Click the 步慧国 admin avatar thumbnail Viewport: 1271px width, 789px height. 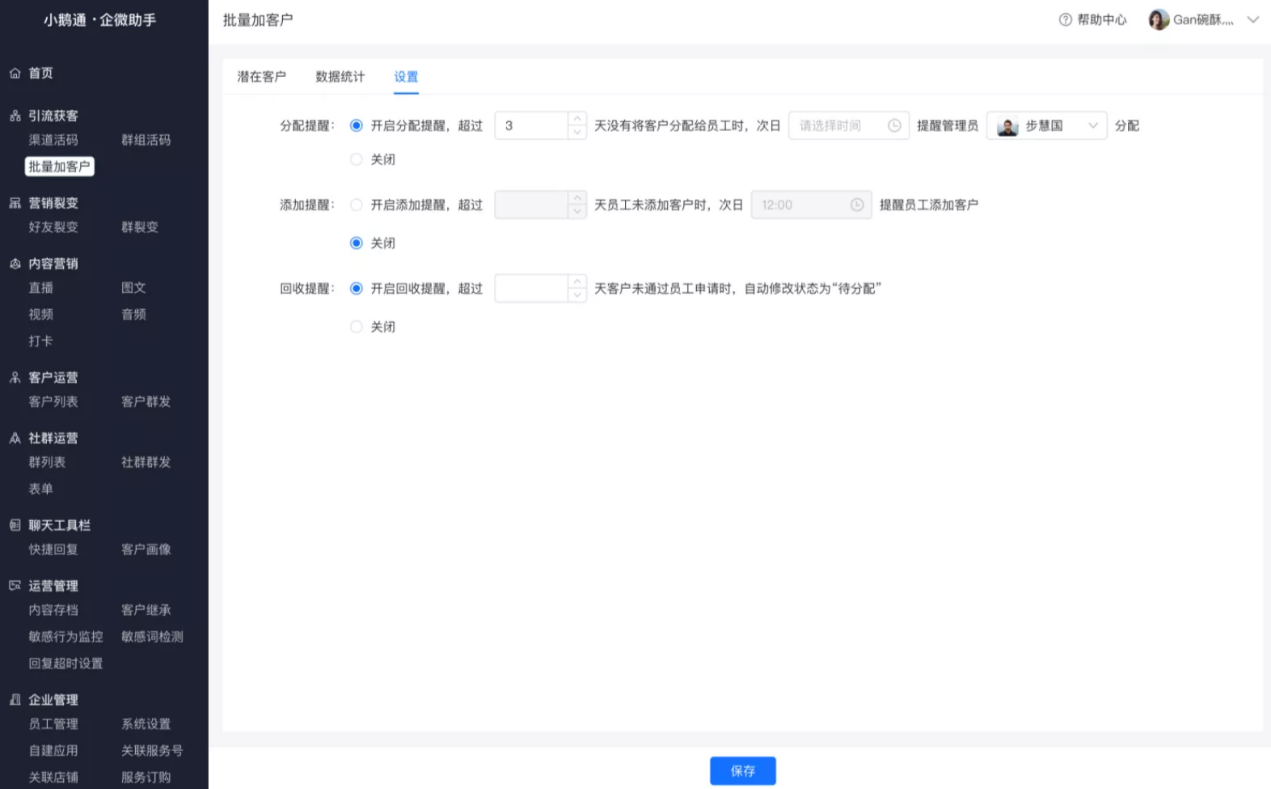[x=1008, y=127]
